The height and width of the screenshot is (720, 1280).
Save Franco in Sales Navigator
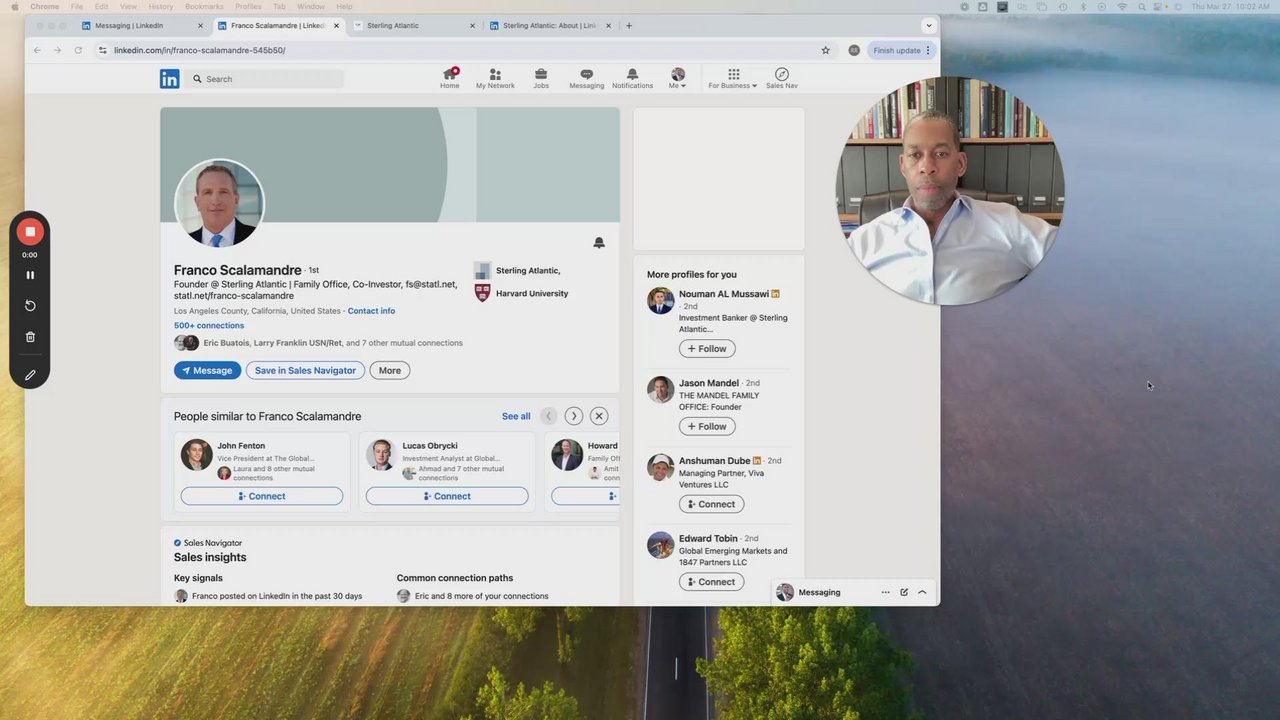tap(305, 370)
